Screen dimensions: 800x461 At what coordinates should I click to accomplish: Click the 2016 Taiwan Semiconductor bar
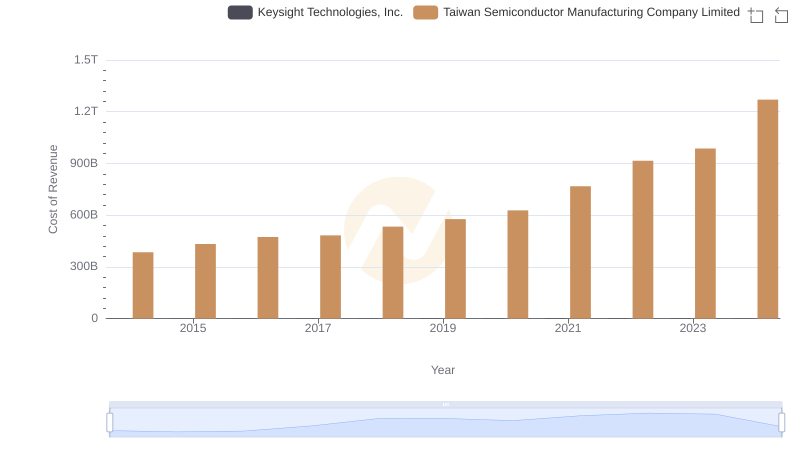[x=268, y=277]
